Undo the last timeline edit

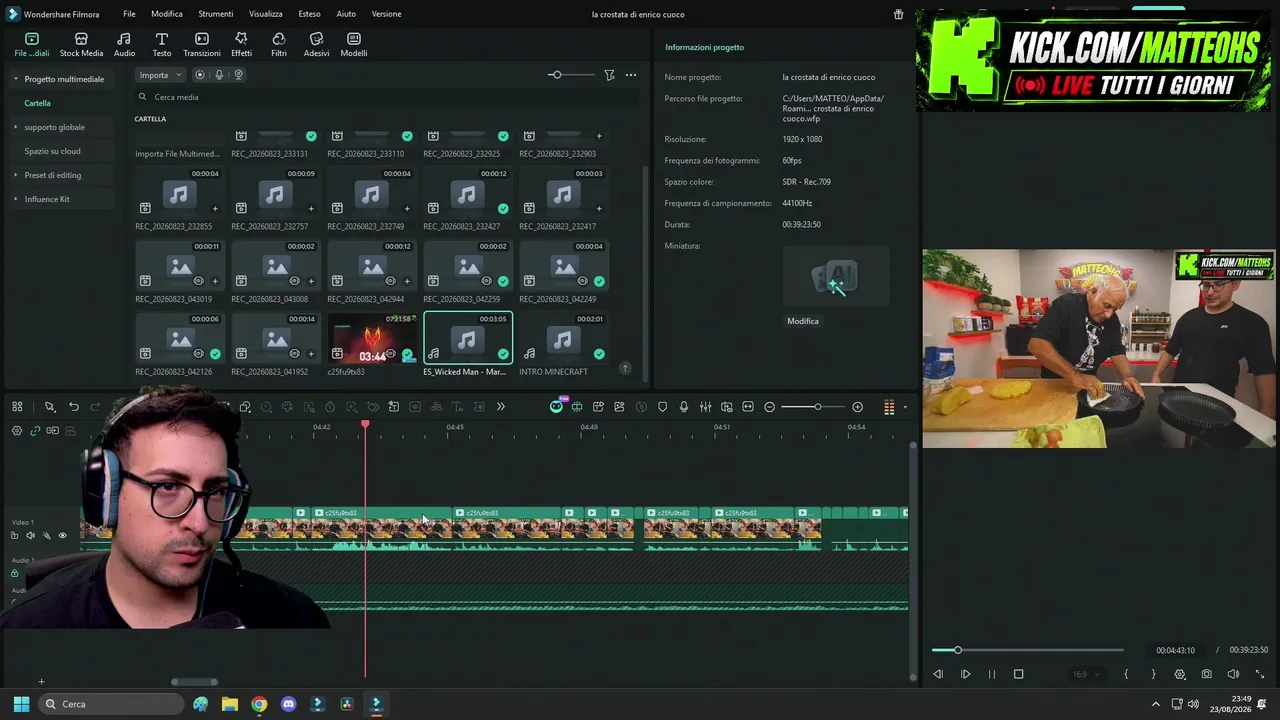[74, 407]
